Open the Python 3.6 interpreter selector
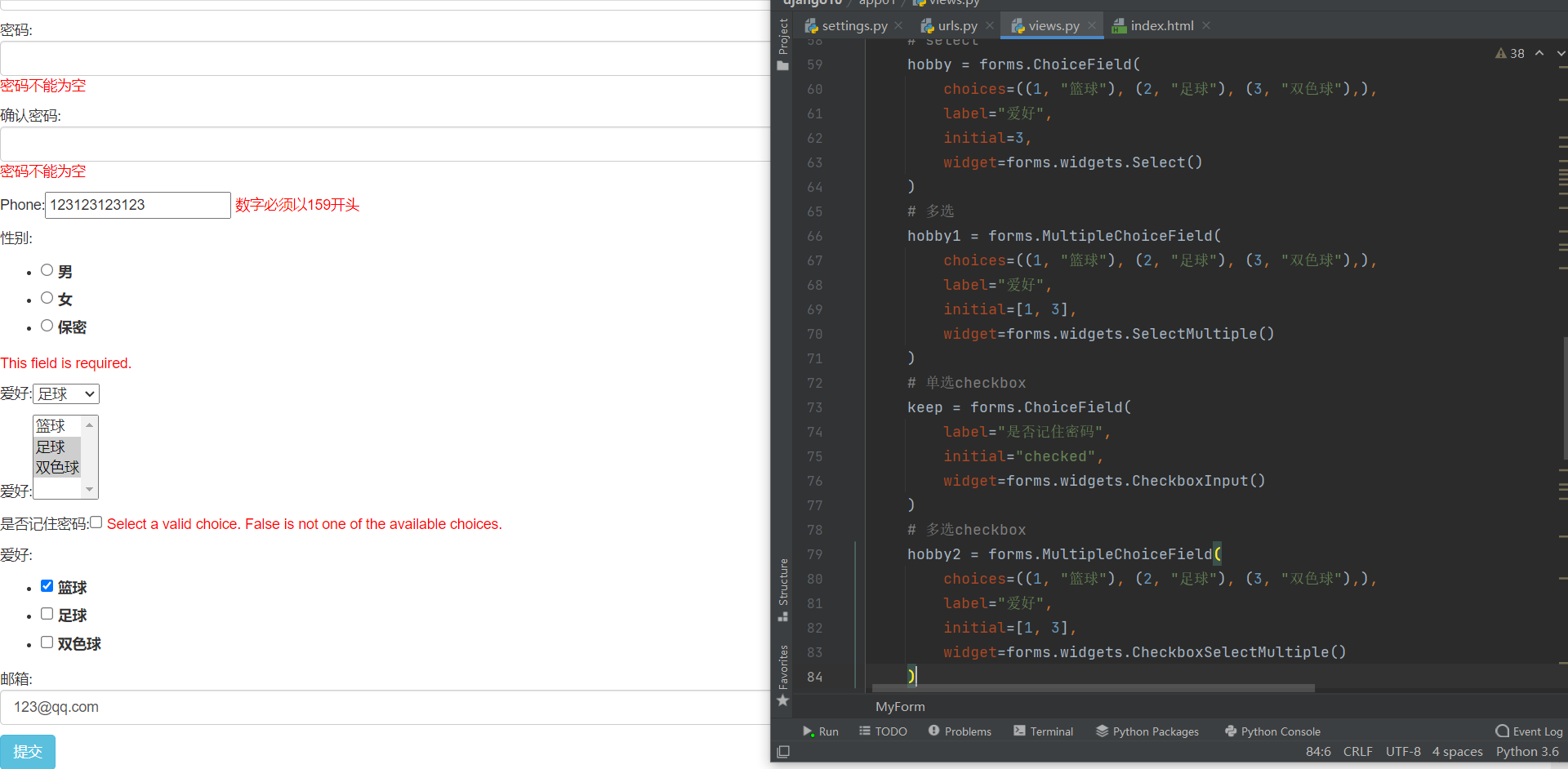 coord(1527,752)
